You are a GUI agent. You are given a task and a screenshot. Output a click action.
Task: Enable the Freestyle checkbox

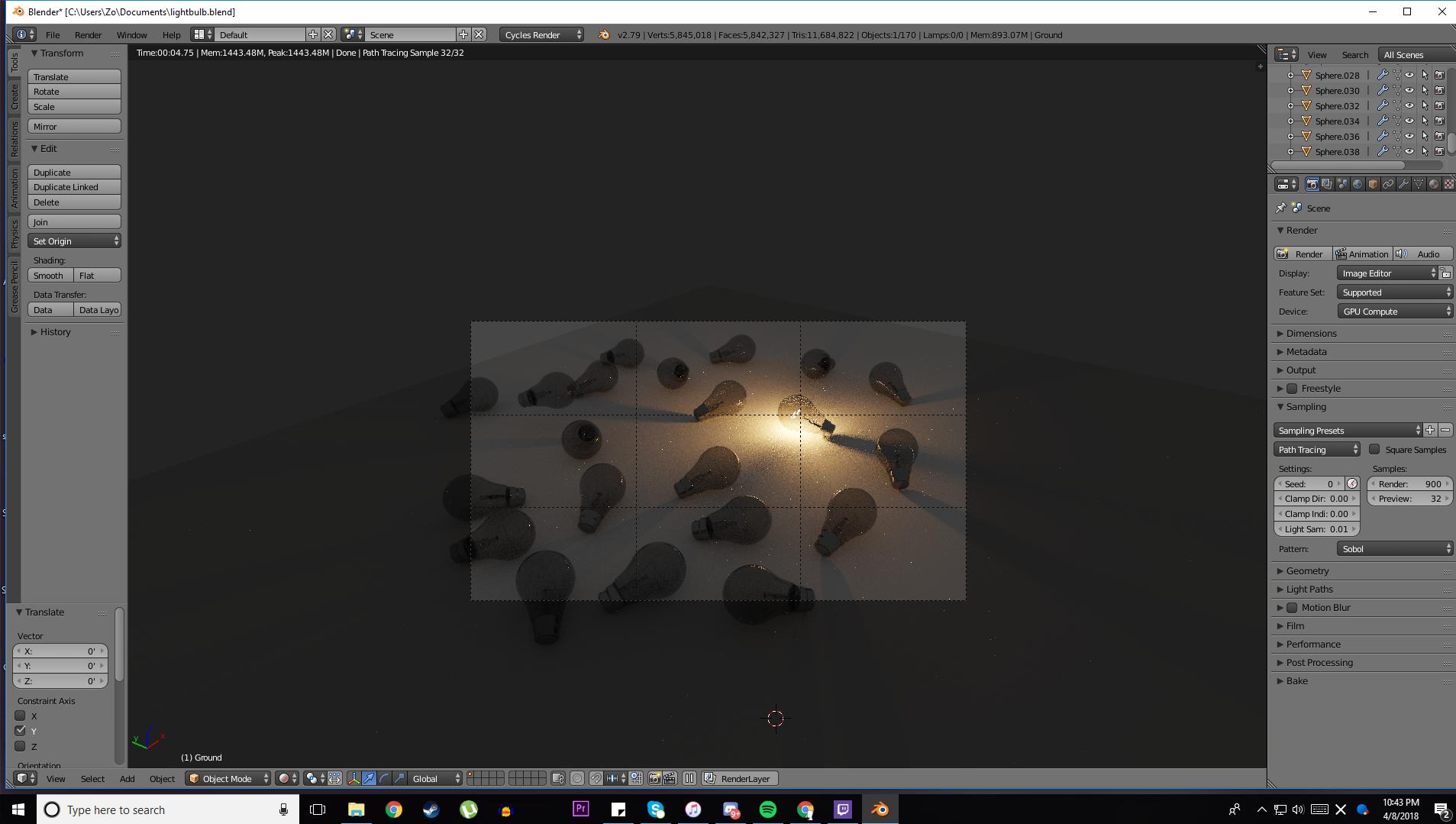(1292, 388)
